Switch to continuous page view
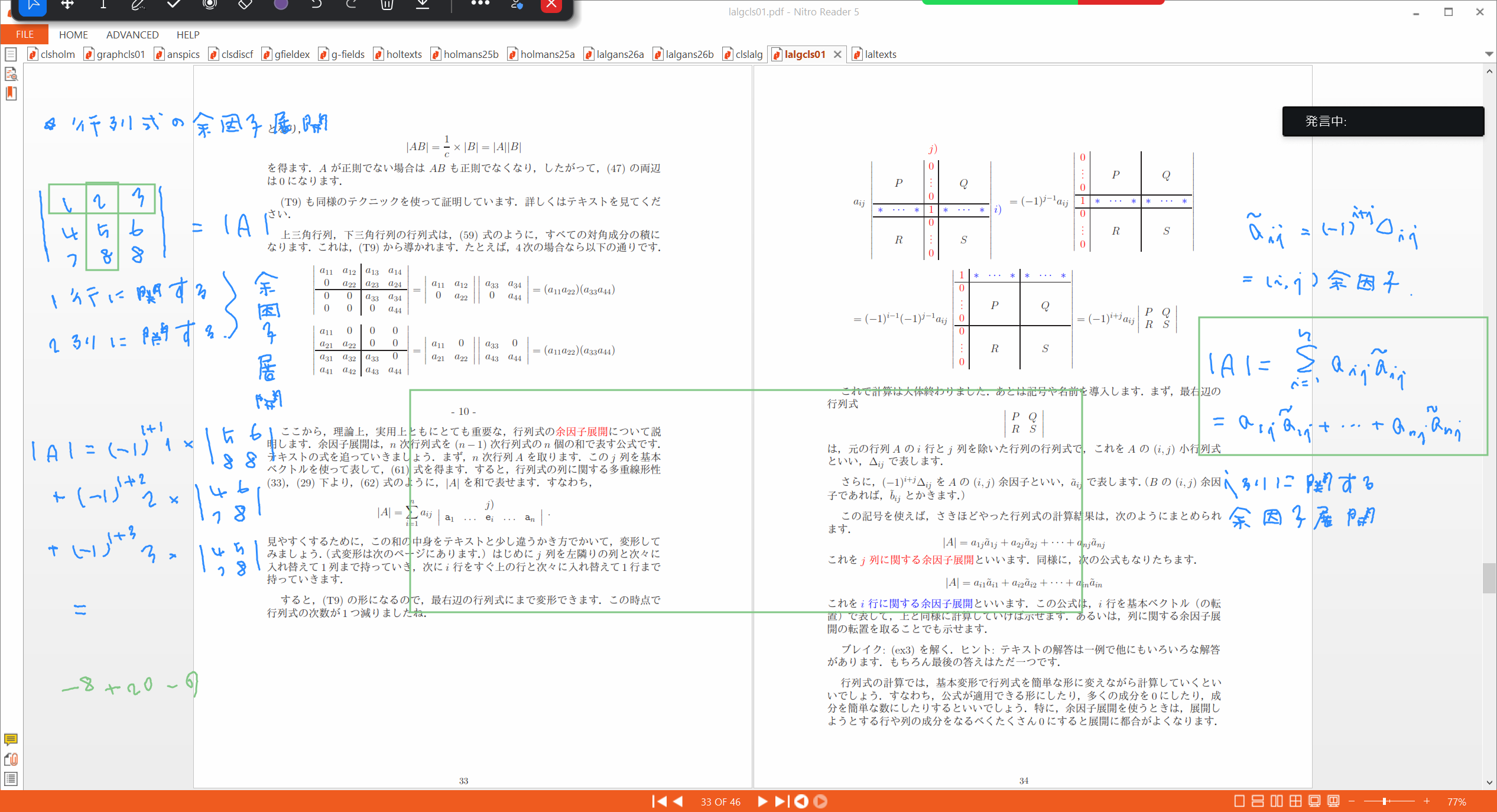The width and height of the screenshot is (1497, 812). point(1258,801)
